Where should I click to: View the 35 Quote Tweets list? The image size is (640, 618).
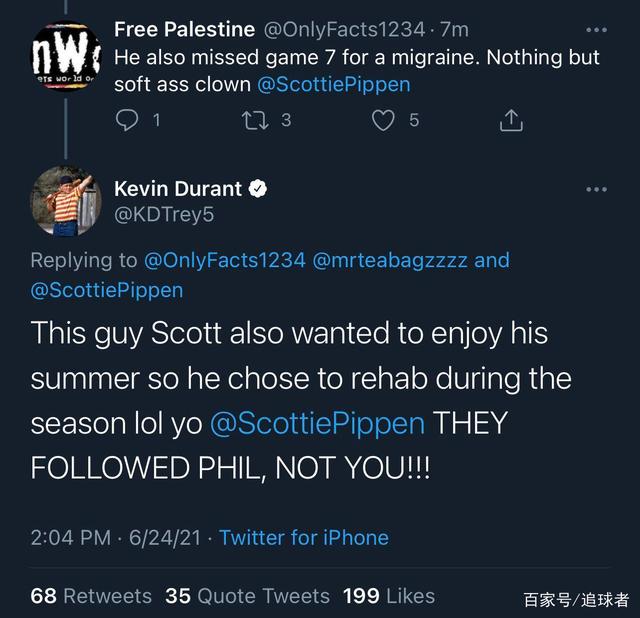click(247, 595)
